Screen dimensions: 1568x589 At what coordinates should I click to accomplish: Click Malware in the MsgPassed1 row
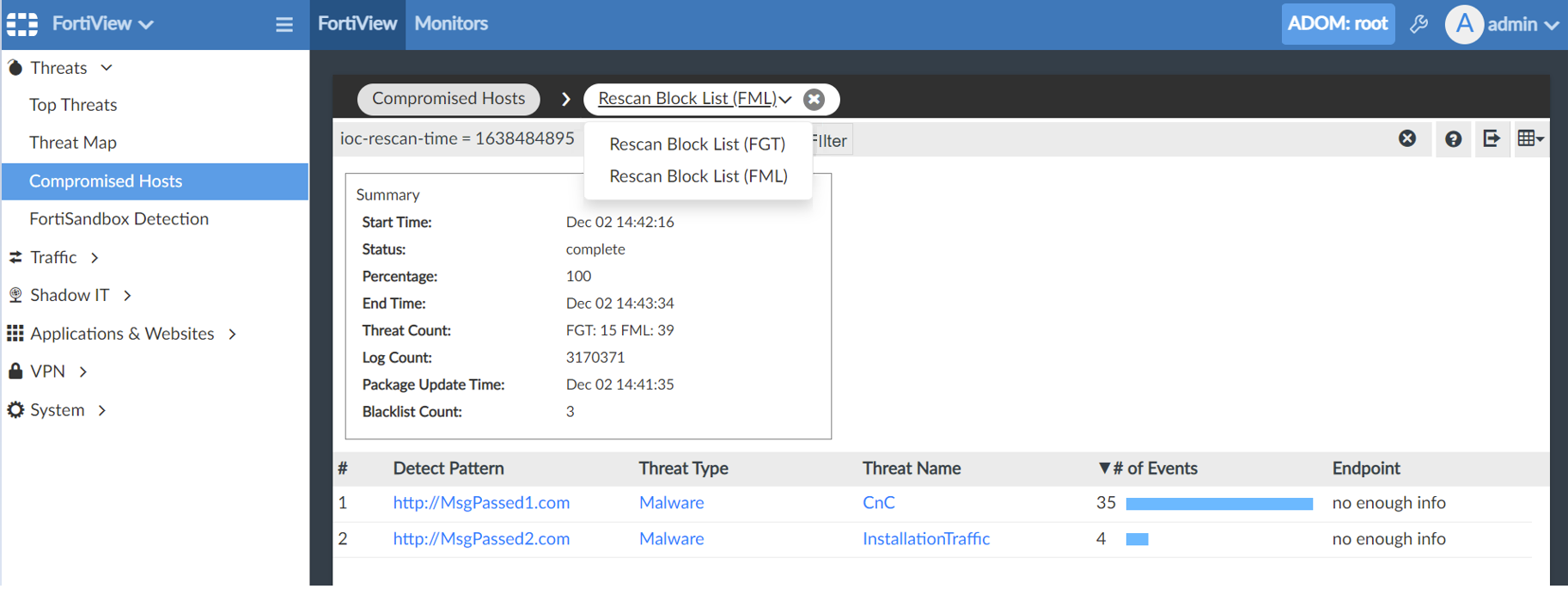pyautogui.click(x=671, y=502)
